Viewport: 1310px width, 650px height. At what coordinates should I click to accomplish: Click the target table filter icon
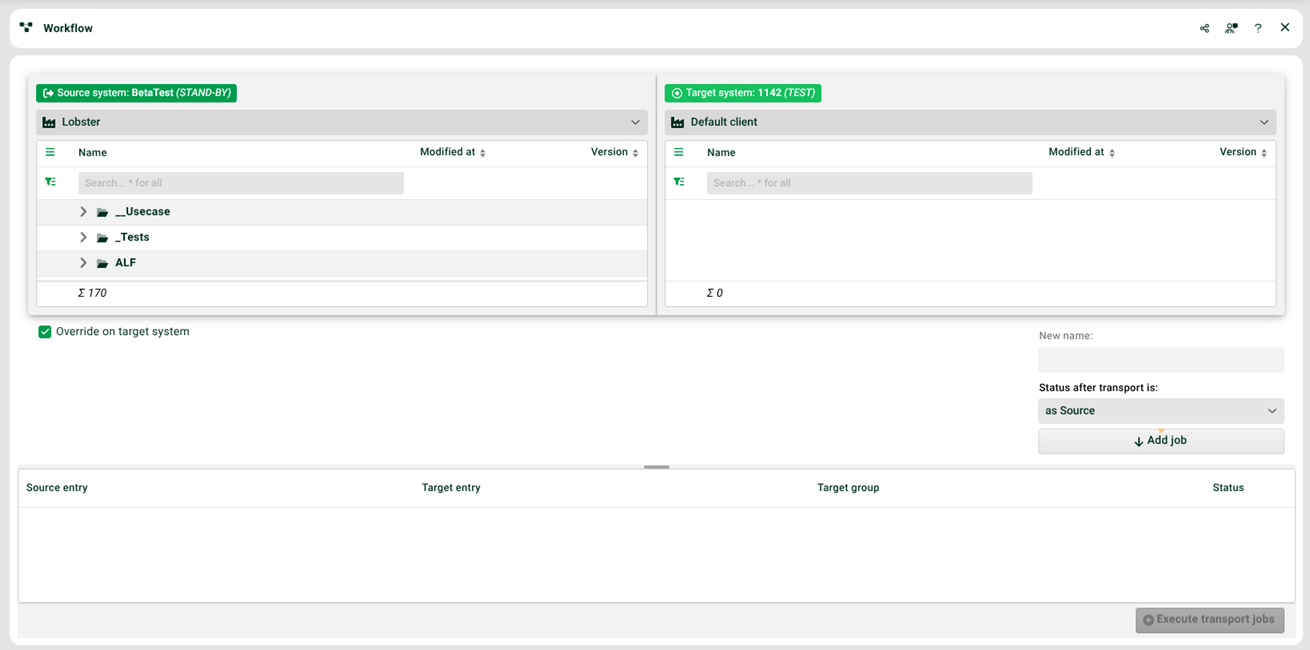point(679,182)
